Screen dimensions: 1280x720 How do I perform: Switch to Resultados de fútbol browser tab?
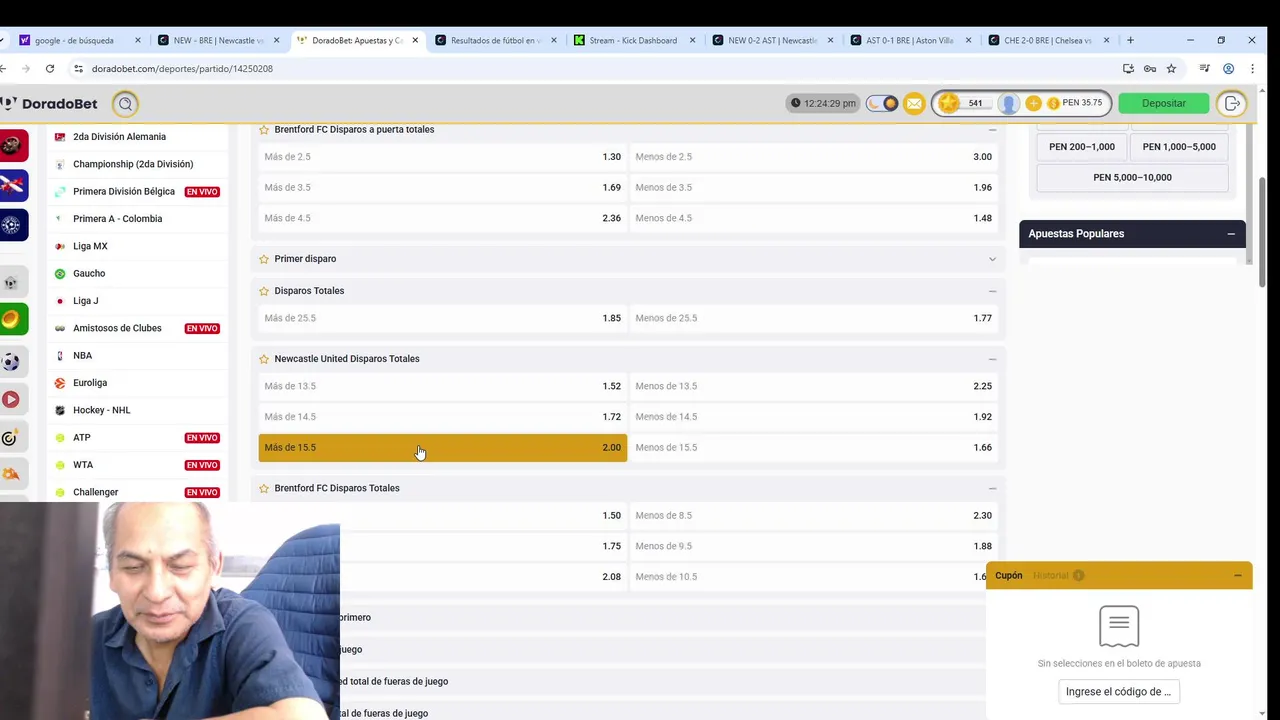pos(496,41)
